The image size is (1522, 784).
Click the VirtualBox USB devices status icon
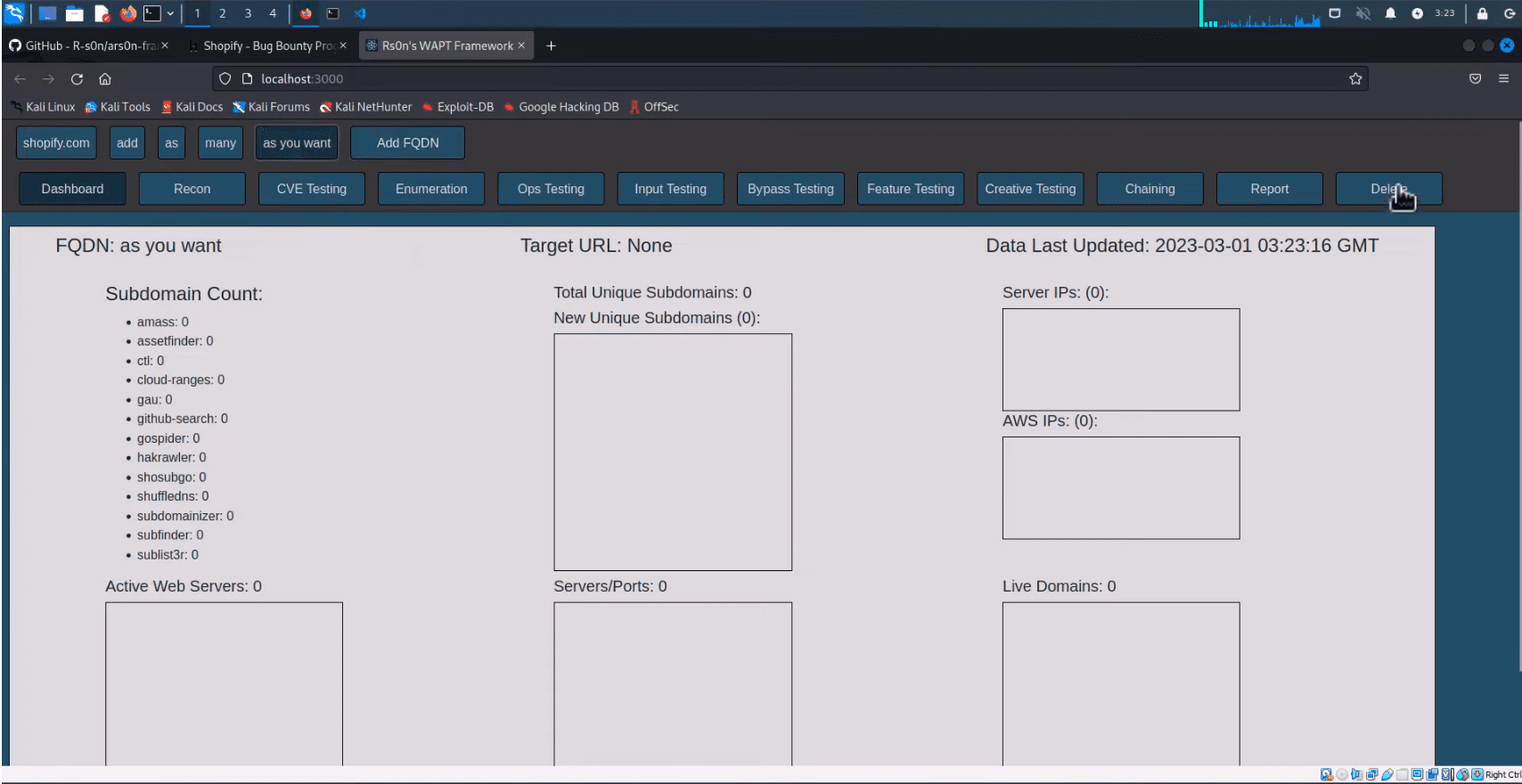[x=1387, y=774]
